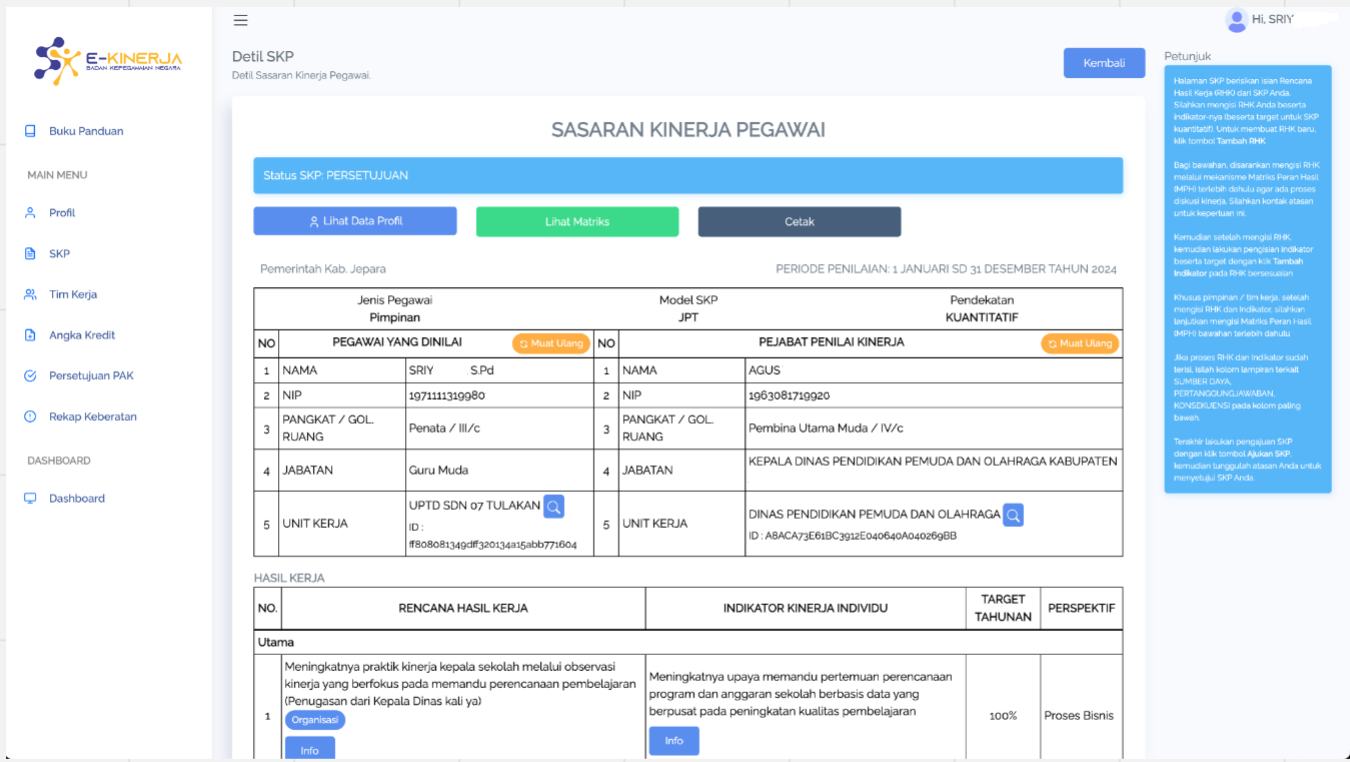The height and width of the screenshot is (762, 1350).
Task: Click the 100% target tahunan cell
Action: click(1003, 716)
